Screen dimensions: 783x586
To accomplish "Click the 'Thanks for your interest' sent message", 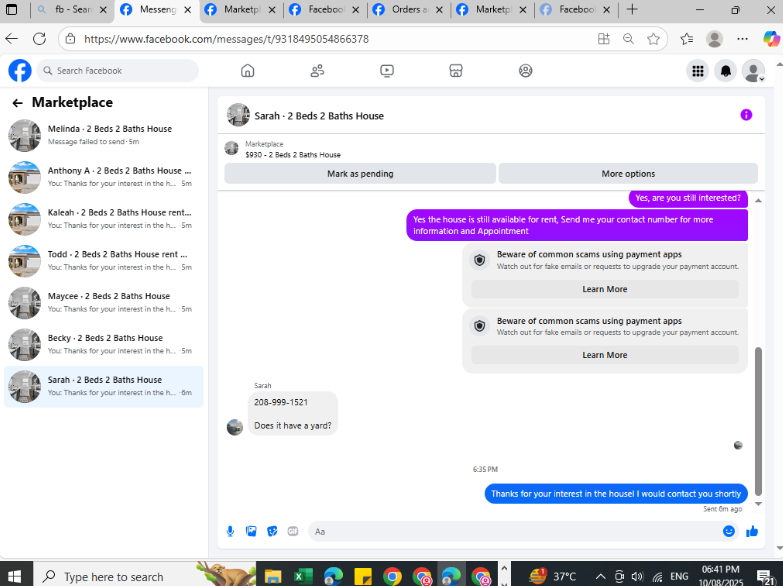I will pyautogui.click(x=616, y=494).
